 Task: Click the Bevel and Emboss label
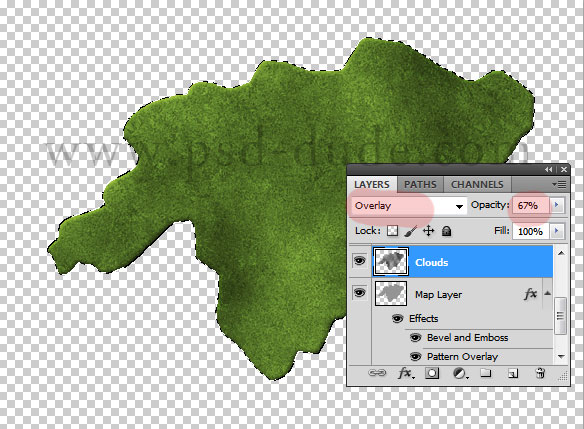click(x=467, y=337)
